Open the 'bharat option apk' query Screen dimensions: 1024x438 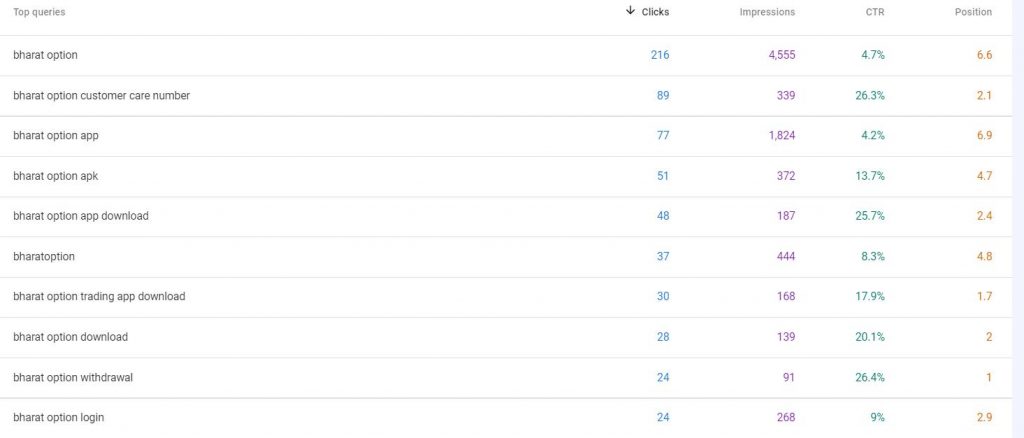pos(506,176)
